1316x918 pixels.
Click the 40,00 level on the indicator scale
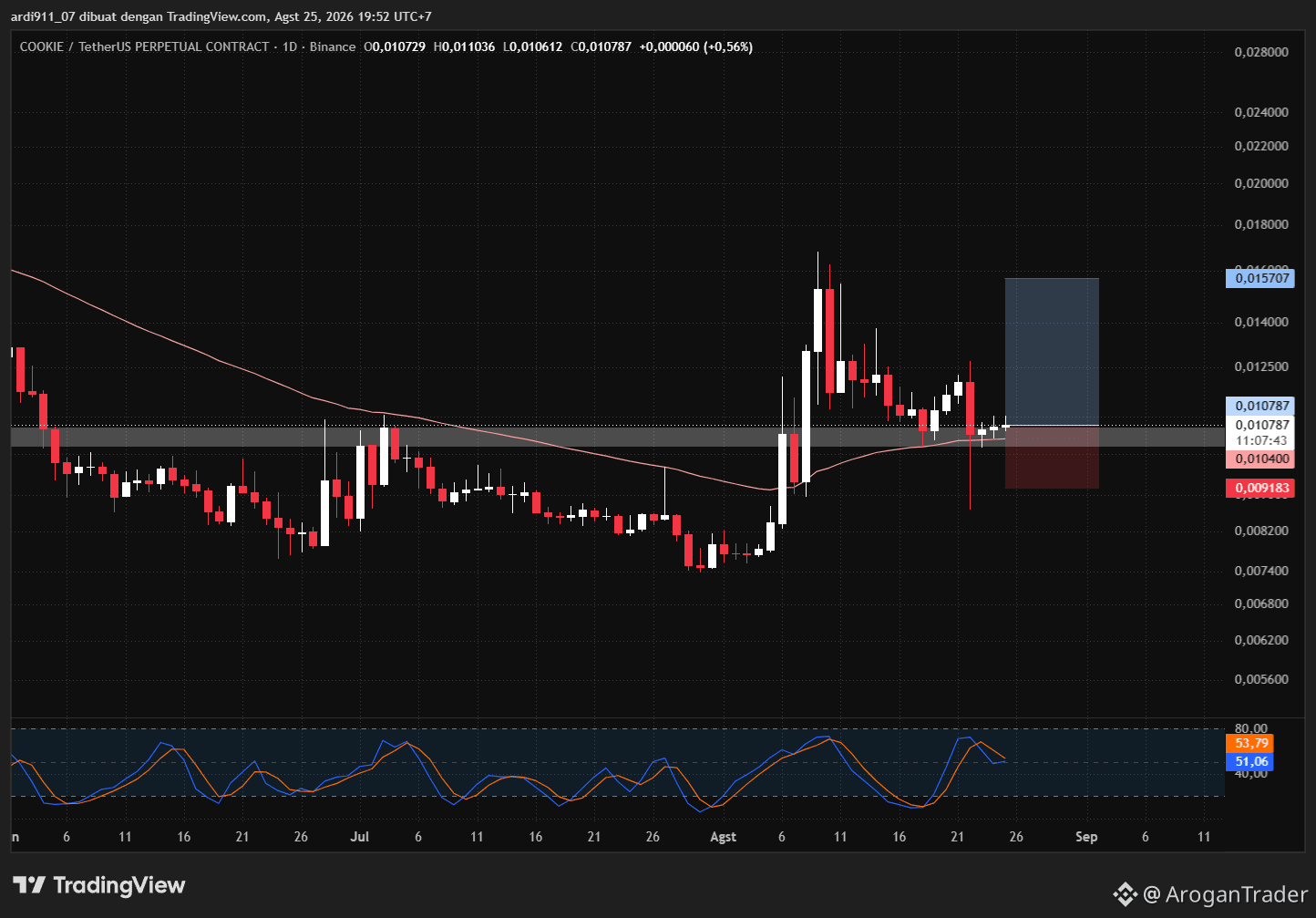click(x=1251, y=774)
